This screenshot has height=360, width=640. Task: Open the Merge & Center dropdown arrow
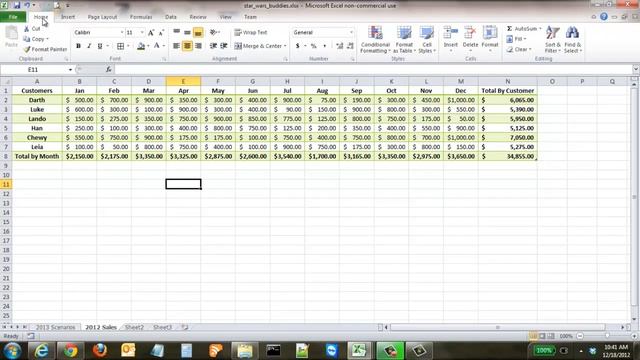pyautogui.click(x=285, y=46)
